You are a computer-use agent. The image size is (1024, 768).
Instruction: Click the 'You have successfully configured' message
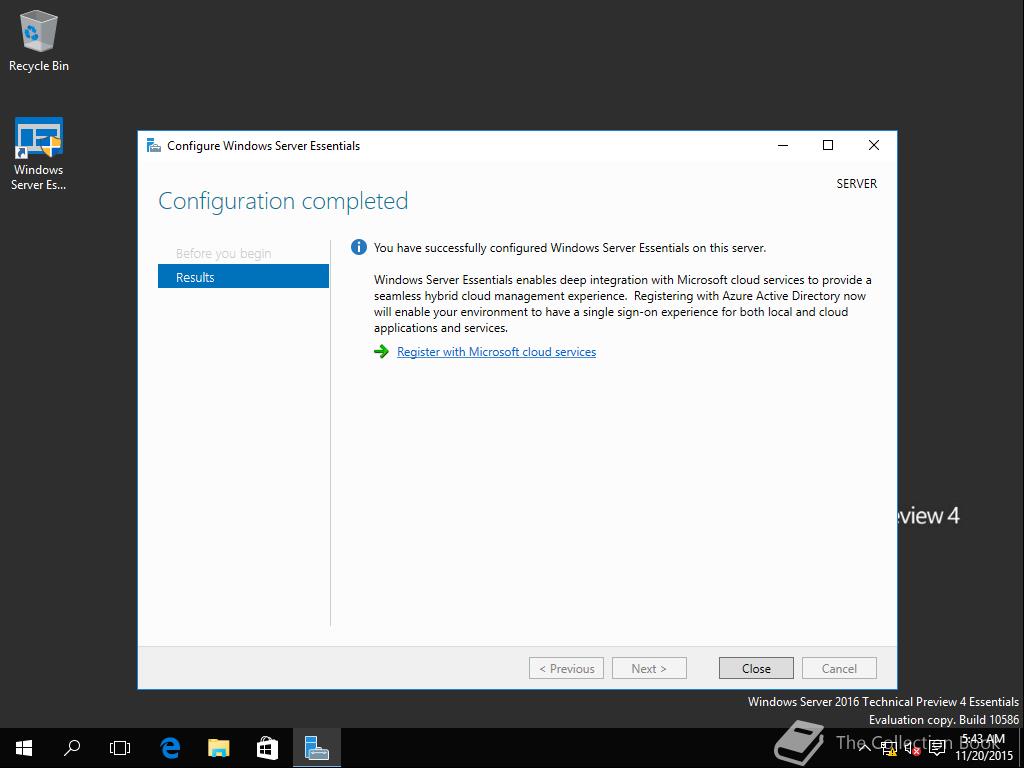coord(569,248)
